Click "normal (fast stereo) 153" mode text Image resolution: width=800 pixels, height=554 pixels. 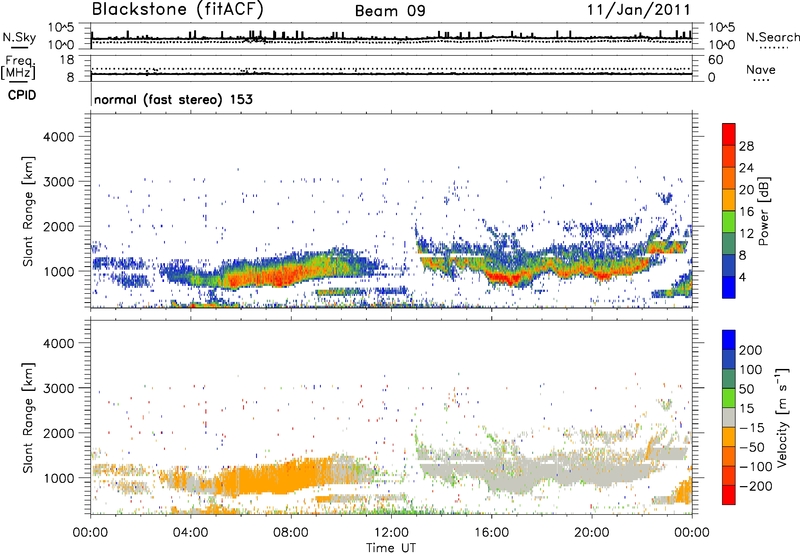click(173, 99)
